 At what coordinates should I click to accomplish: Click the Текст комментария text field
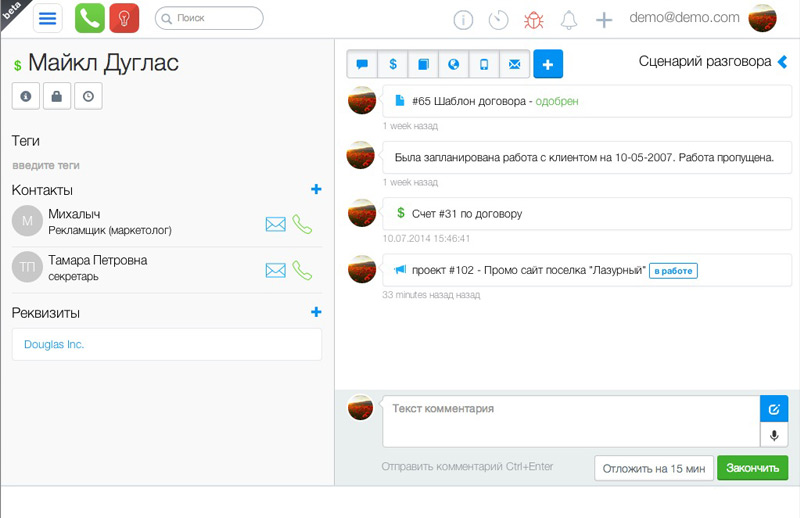570,420
